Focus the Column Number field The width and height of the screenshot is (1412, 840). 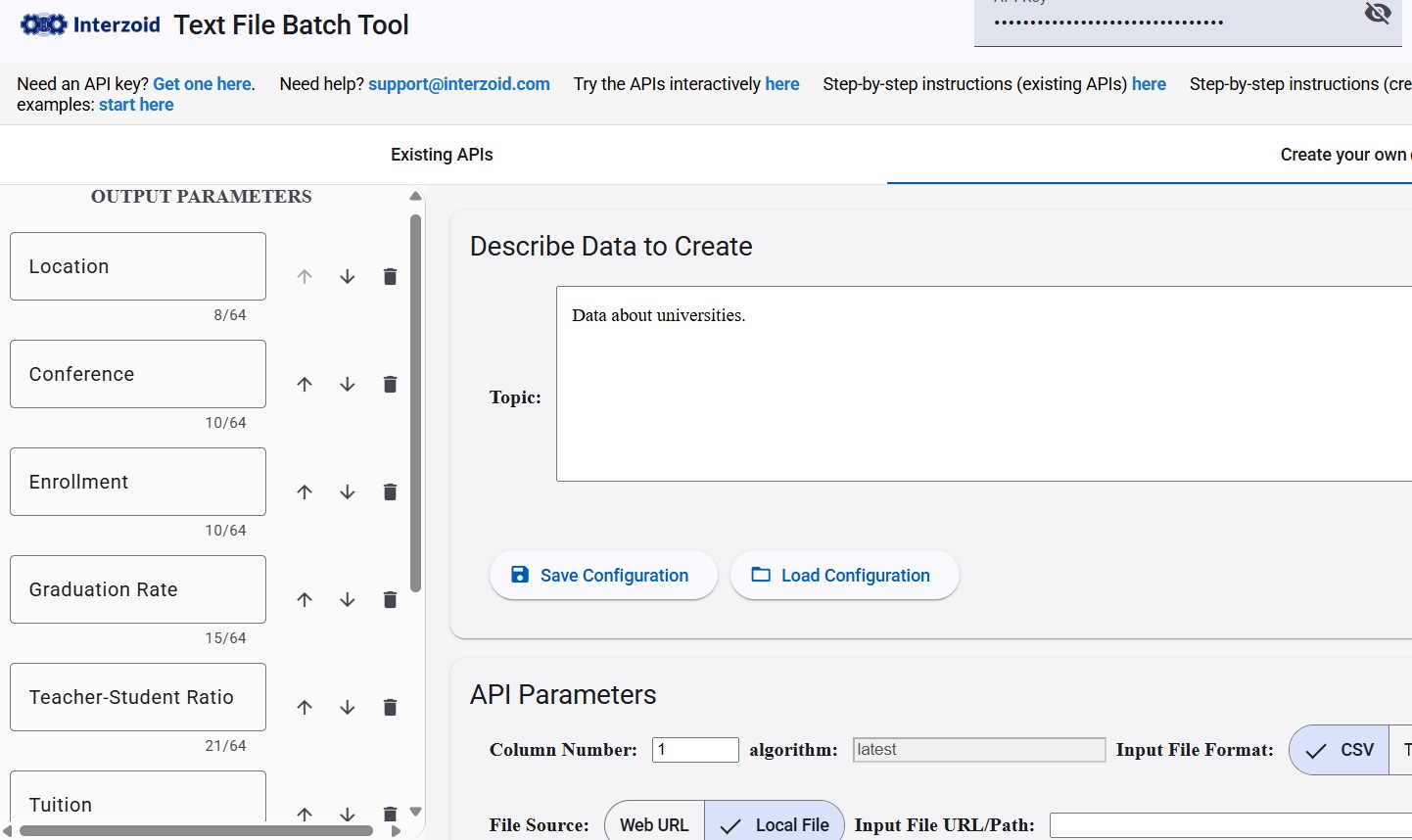pos(695,750)
